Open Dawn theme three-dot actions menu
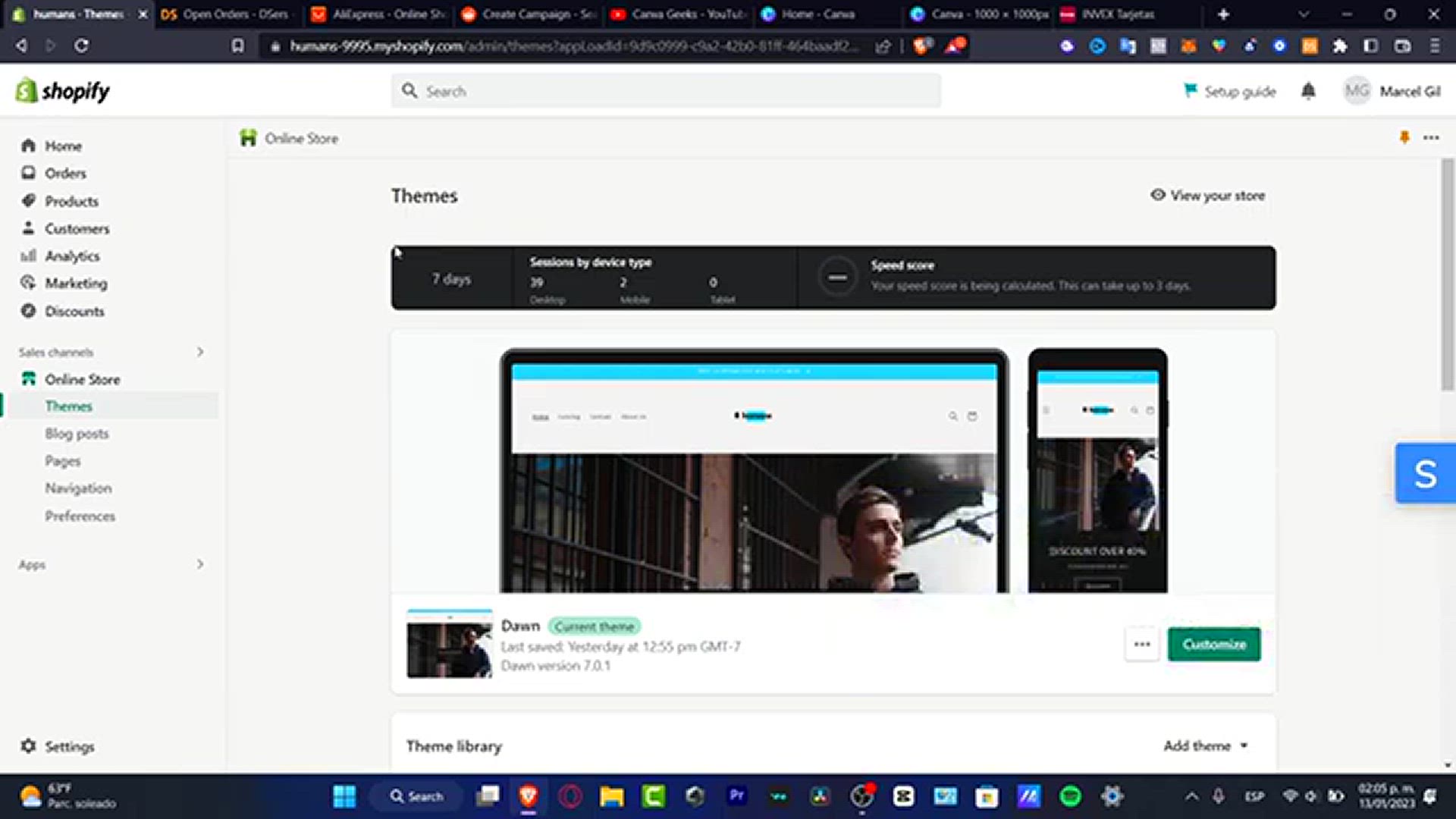 [1142, 645]
